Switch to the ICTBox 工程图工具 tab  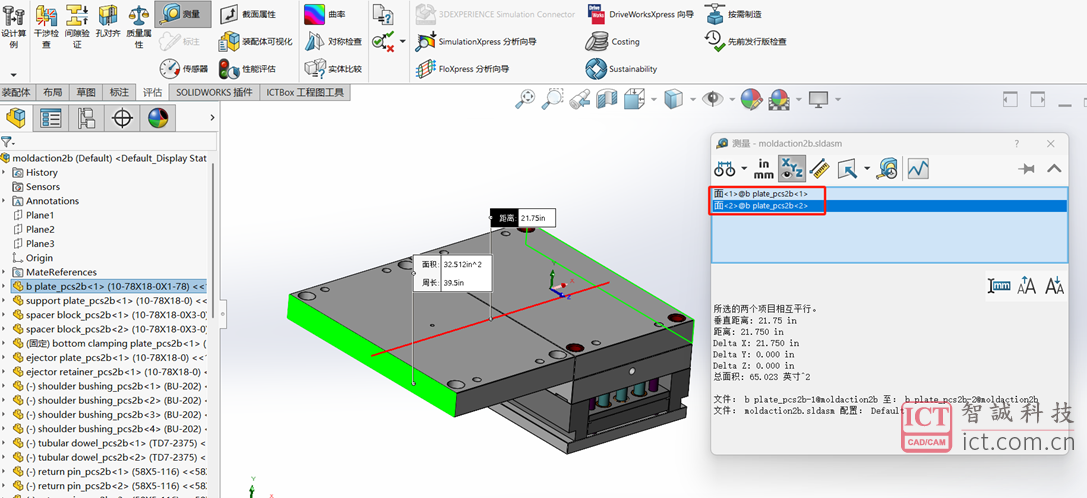(x=304, y=92)
